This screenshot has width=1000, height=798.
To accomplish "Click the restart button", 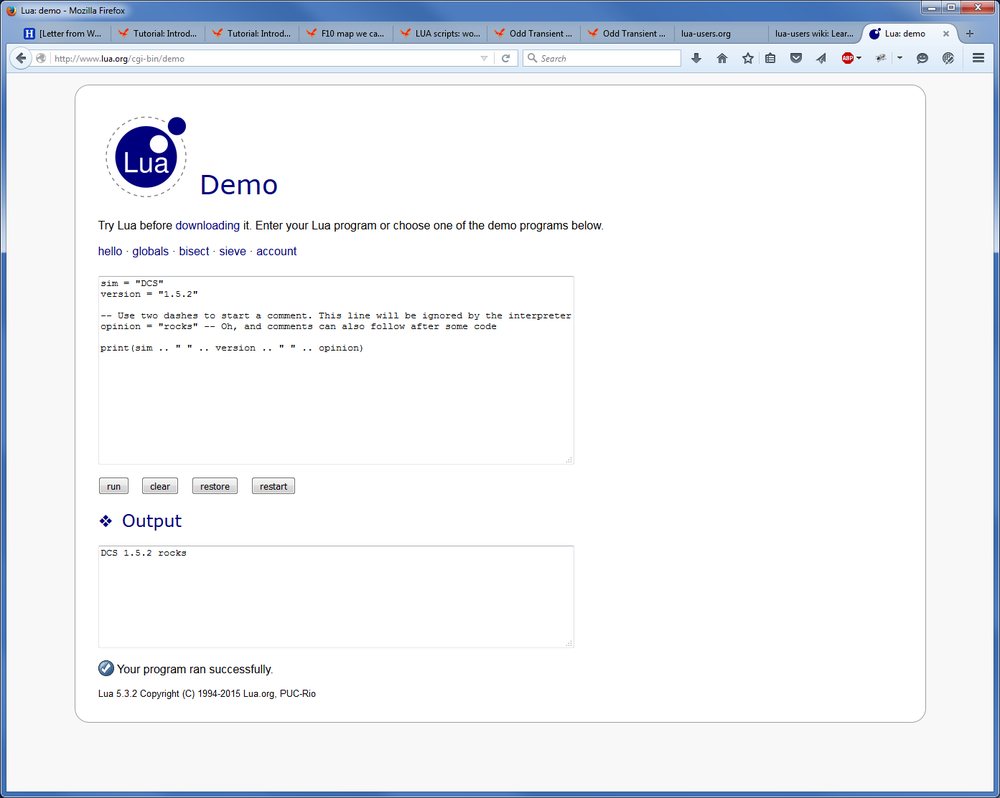I will pyautogui.click(x=273, y=486).
